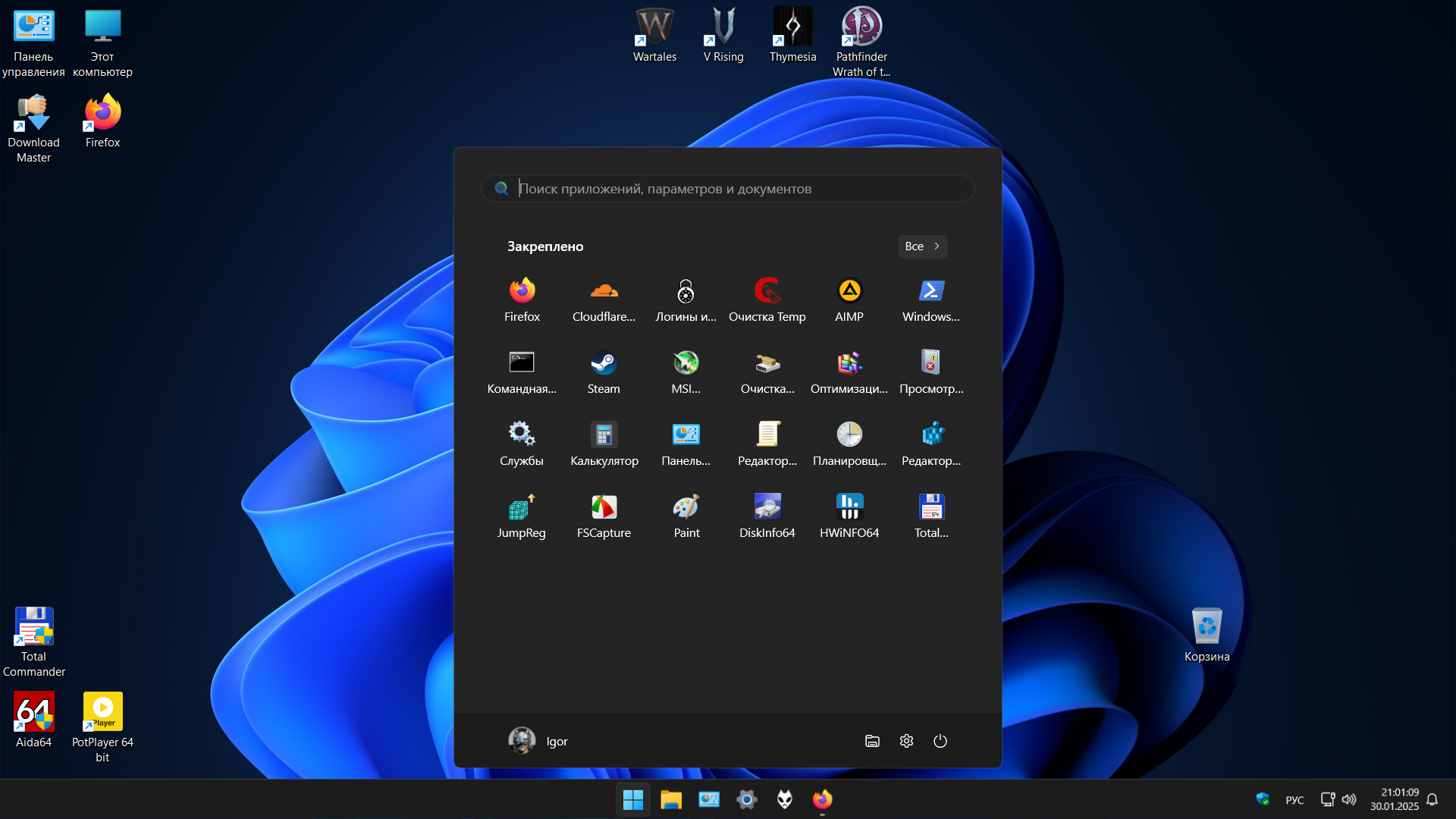This screenshot has height=819, width=1456.
Task: Launch the pinned Оптимизаци... app
Action: pyautogui.click(x=849, y=372)
